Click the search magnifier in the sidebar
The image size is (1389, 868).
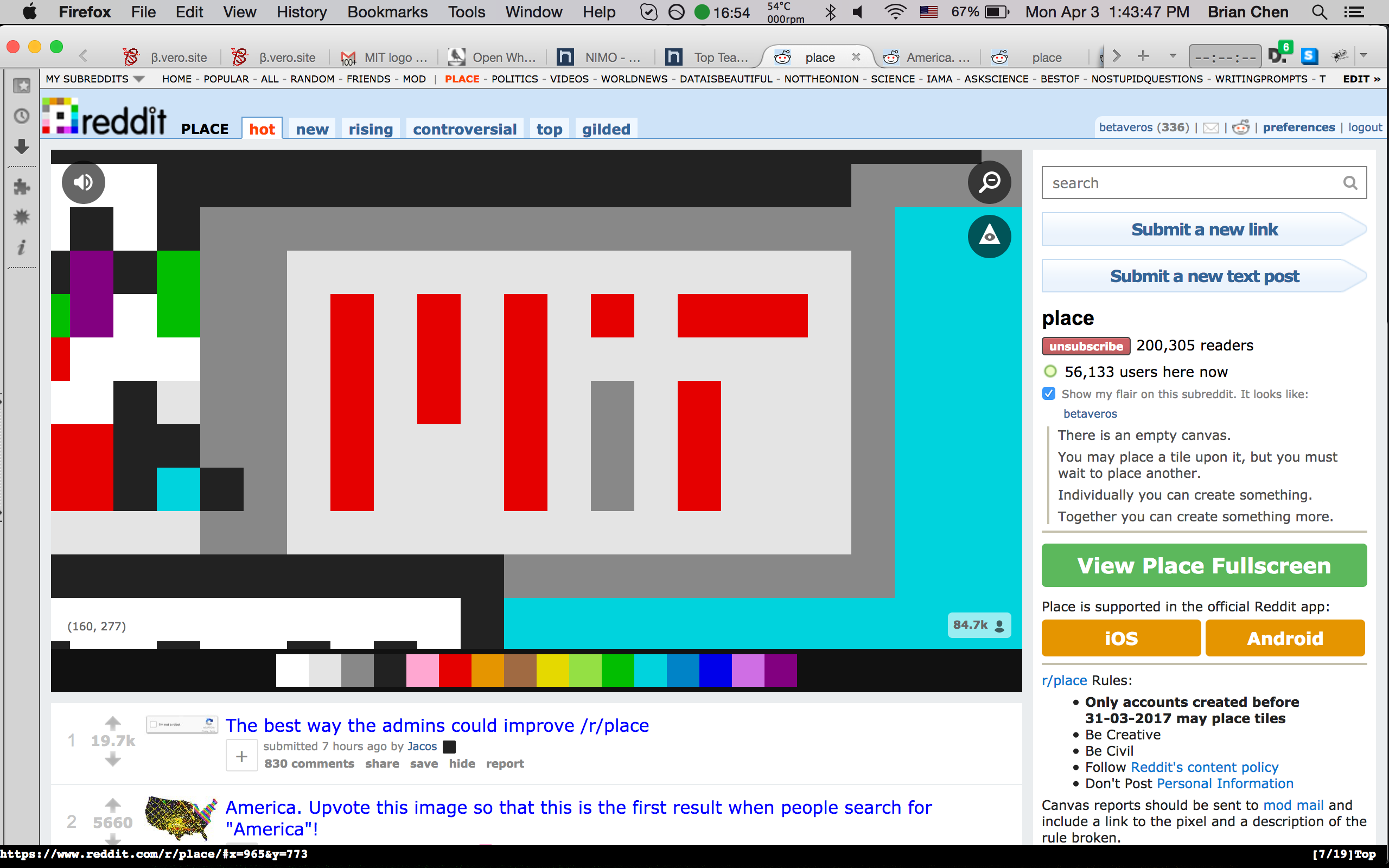click(1350, 183)
